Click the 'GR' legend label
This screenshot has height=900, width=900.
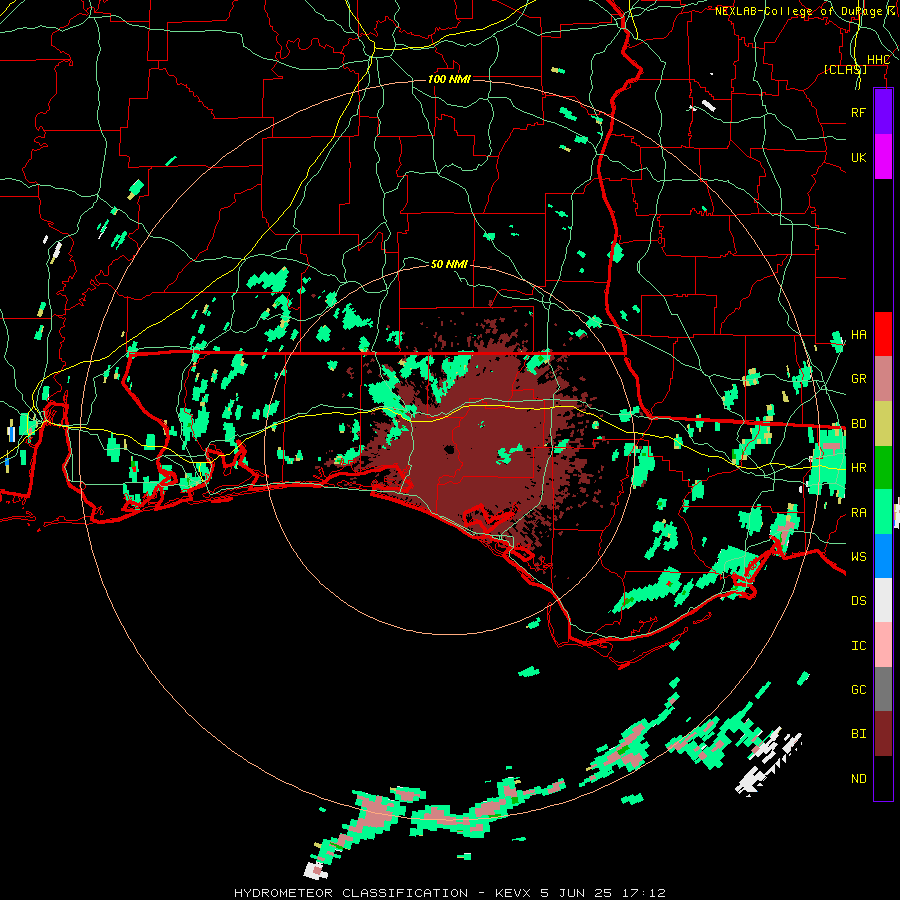coord(858,379)
